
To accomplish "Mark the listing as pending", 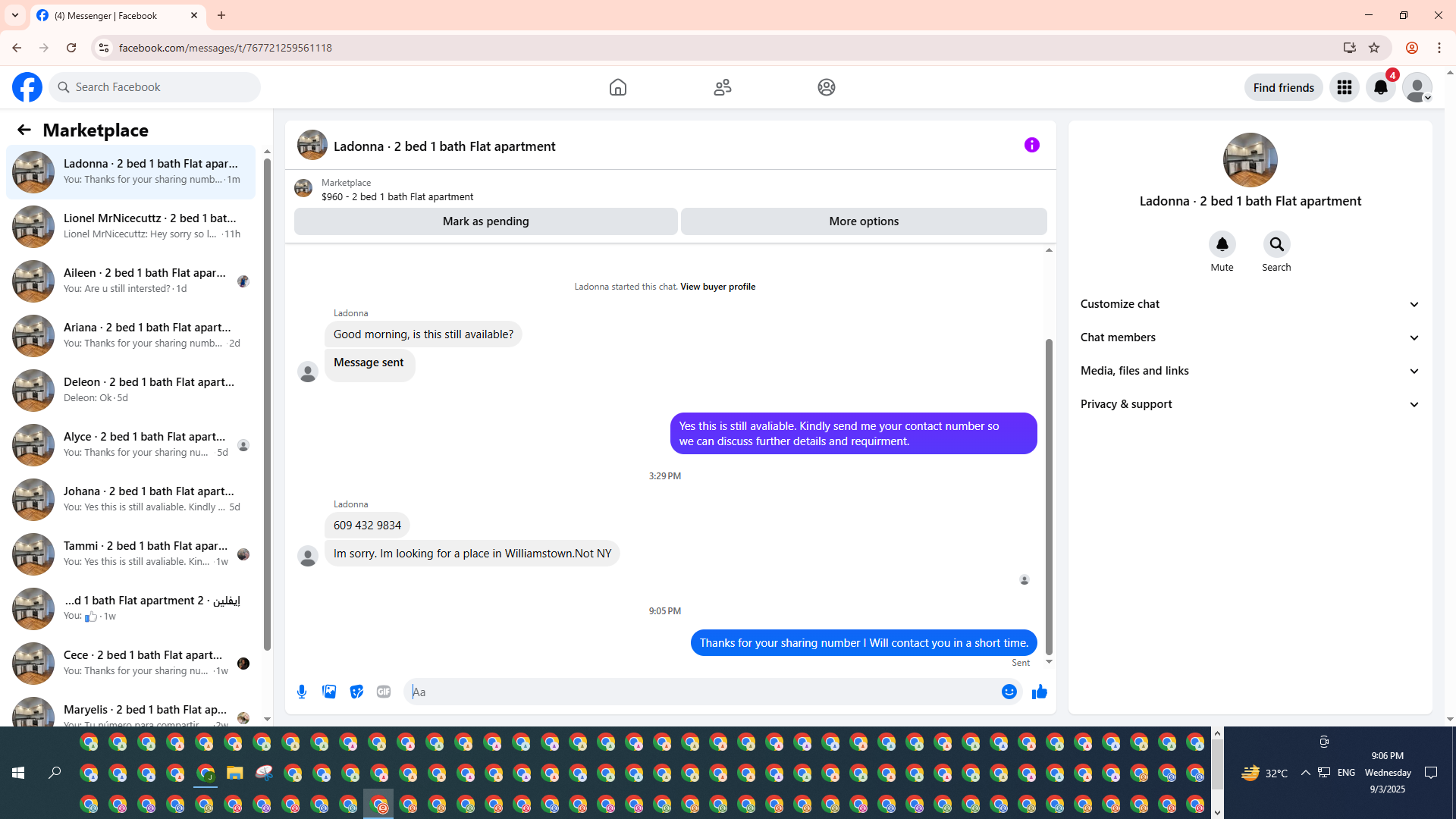I will [486, 221].
